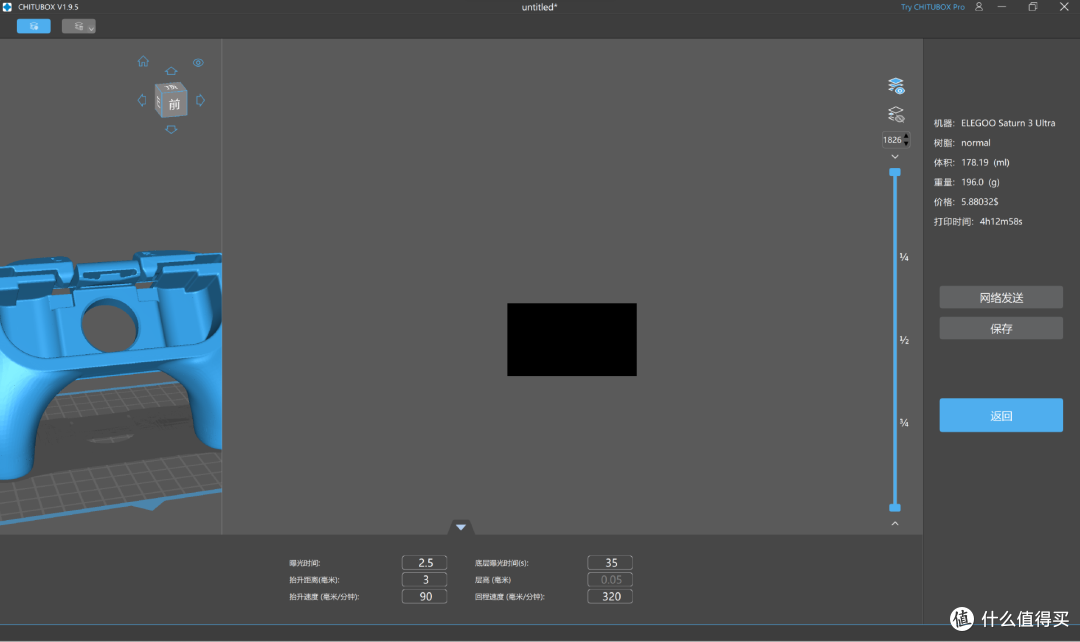Jump to ½ mark on layer slider

(904, 340)
